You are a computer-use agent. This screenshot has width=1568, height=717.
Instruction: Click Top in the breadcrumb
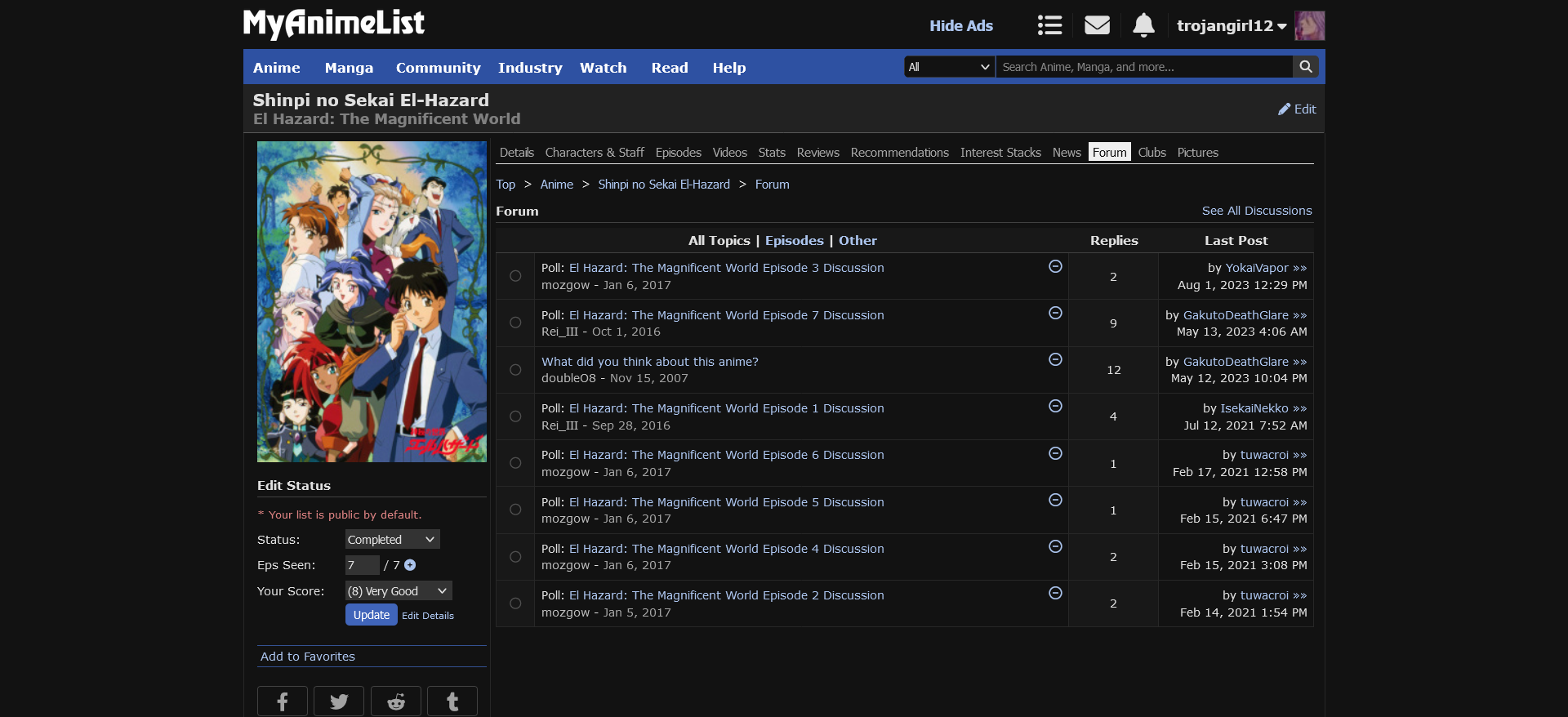click(x=506, y=185)
